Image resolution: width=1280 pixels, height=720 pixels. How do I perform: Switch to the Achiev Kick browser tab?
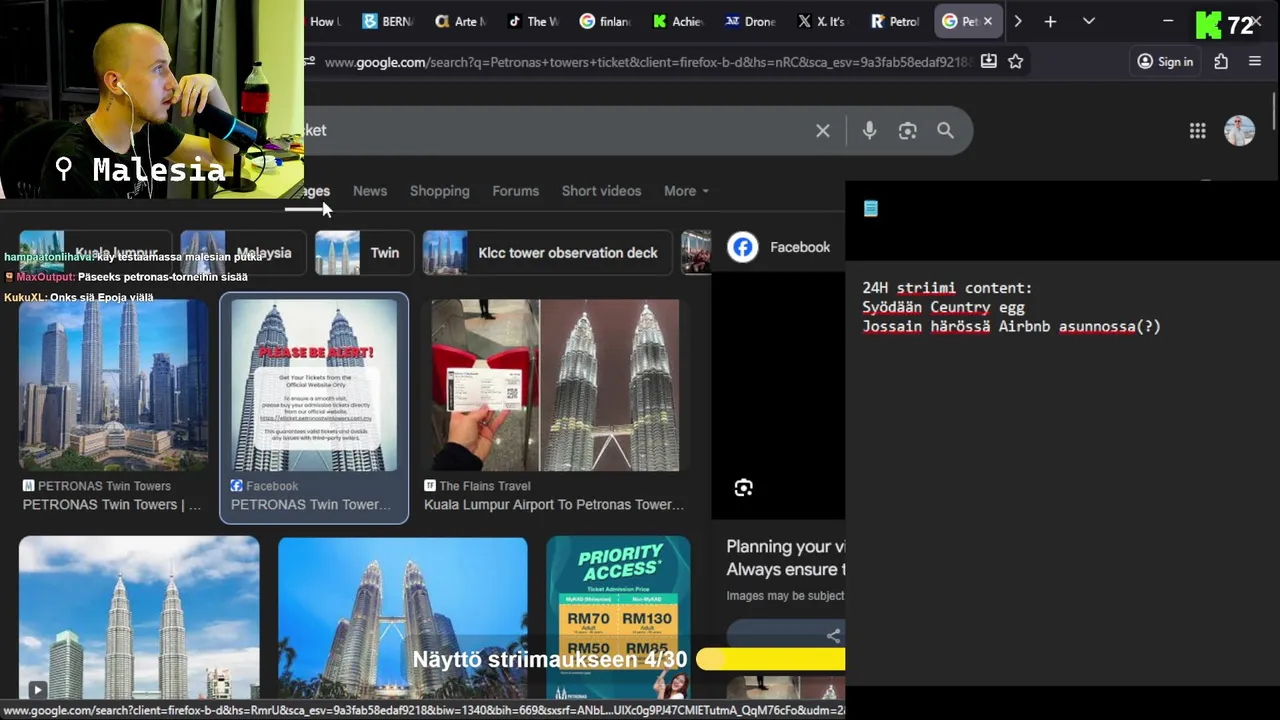[x=677, y=21]
